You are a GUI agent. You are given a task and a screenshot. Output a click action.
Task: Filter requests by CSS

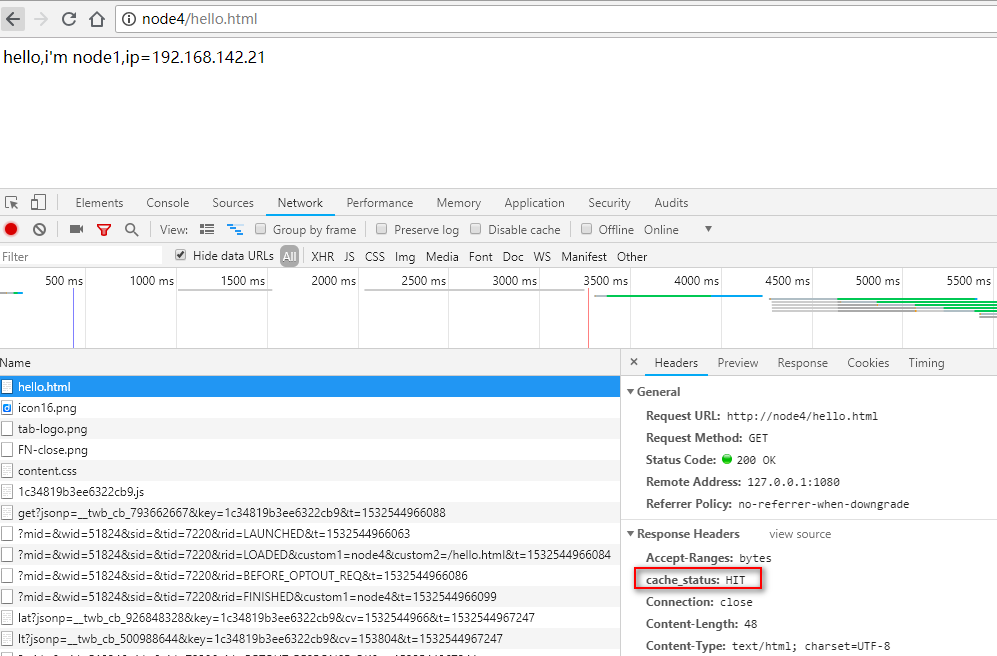375,256
